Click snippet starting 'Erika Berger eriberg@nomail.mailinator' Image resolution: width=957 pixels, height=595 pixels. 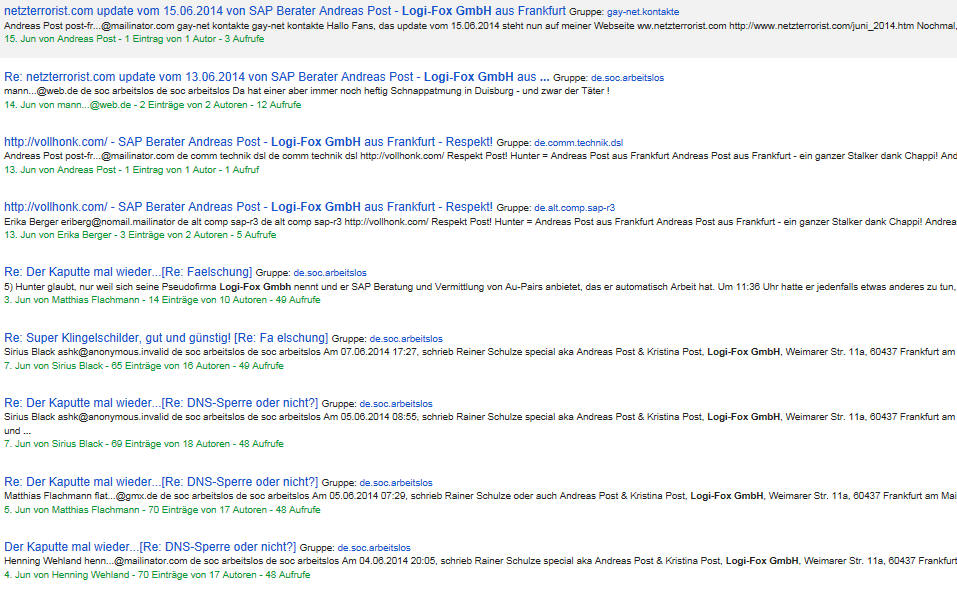[480, 222]
